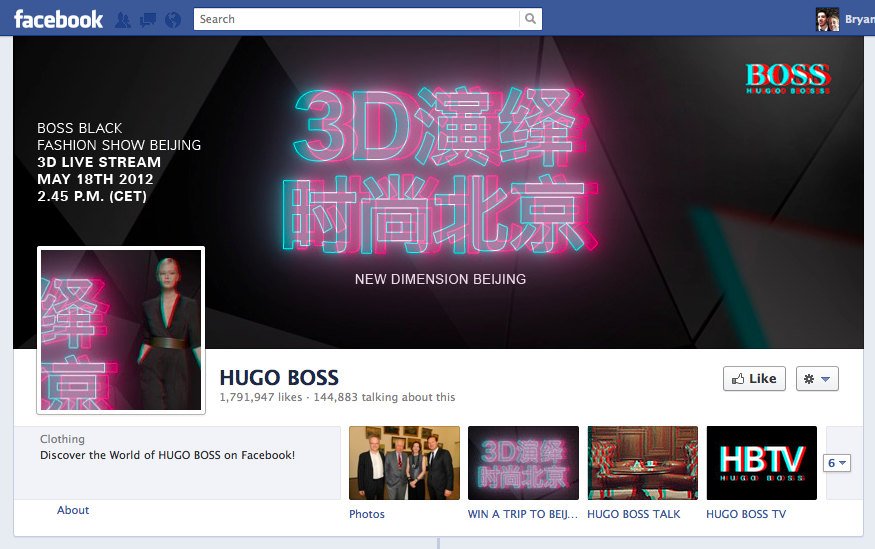Open the friend requests icon
This screenshot has height=549, width=875.
[x=124, y=19]
